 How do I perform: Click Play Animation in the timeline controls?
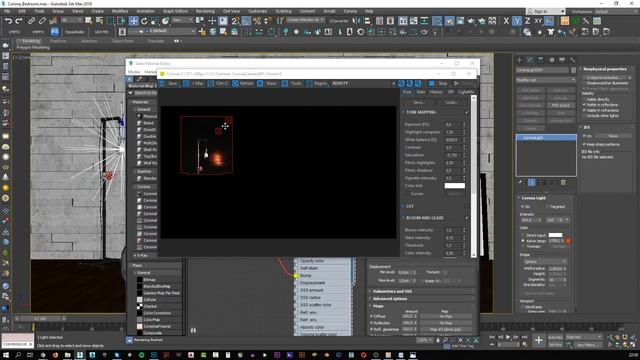[508, 337]
